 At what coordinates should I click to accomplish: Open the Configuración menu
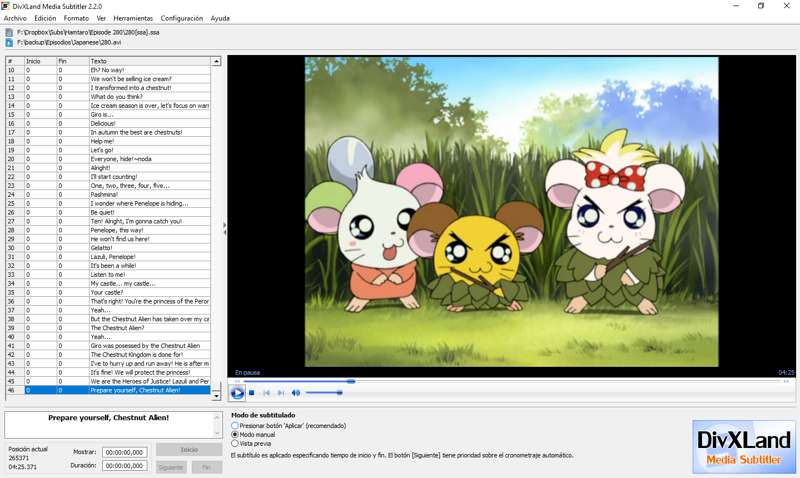pos(182,18)
